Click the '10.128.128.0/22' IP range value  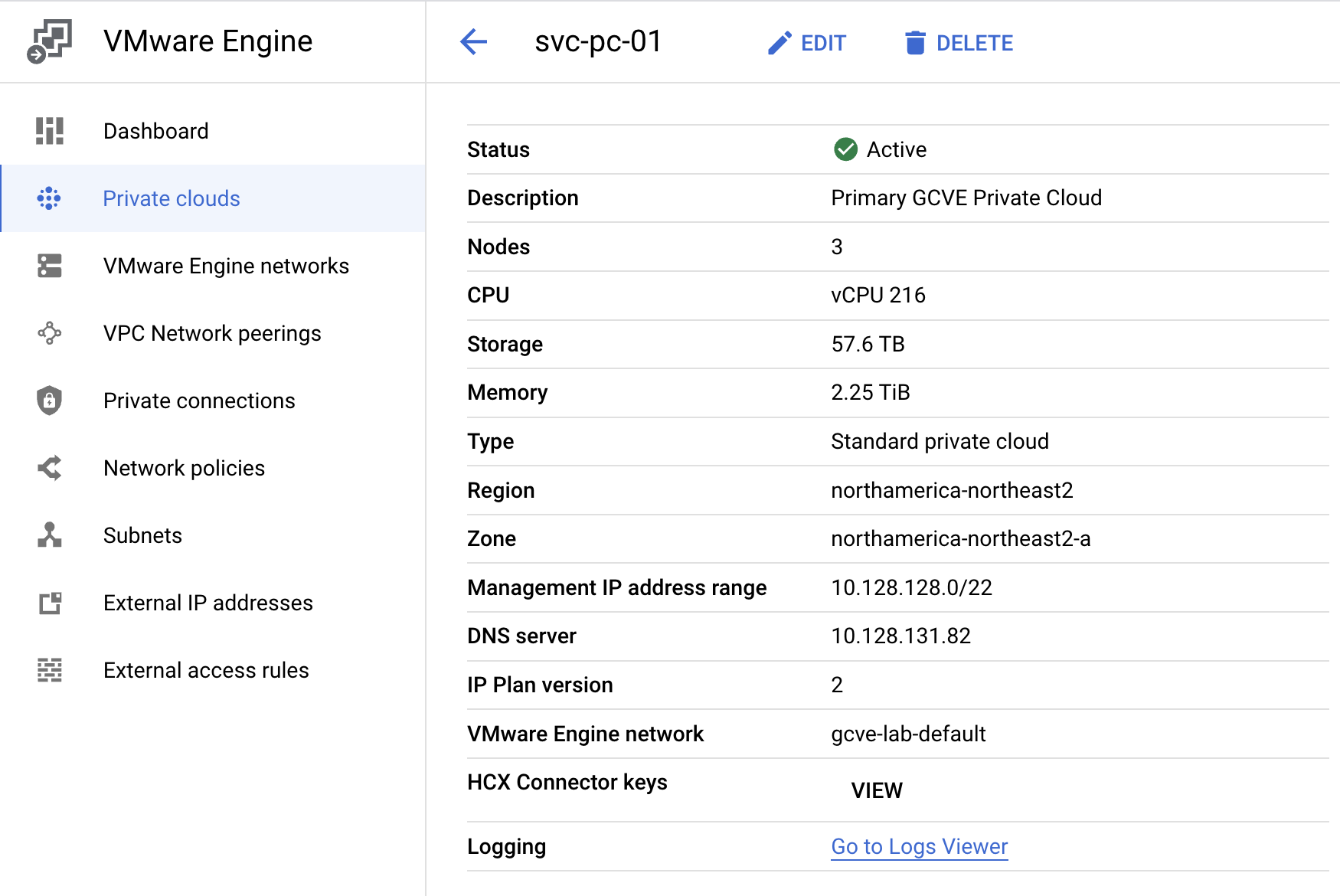(x=912, y=587)
